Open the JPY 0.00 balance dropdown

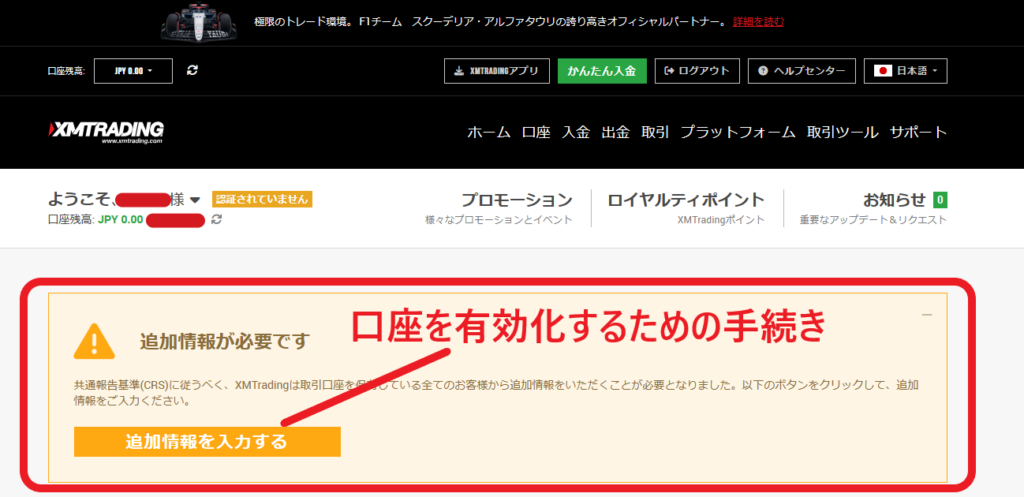133,71
